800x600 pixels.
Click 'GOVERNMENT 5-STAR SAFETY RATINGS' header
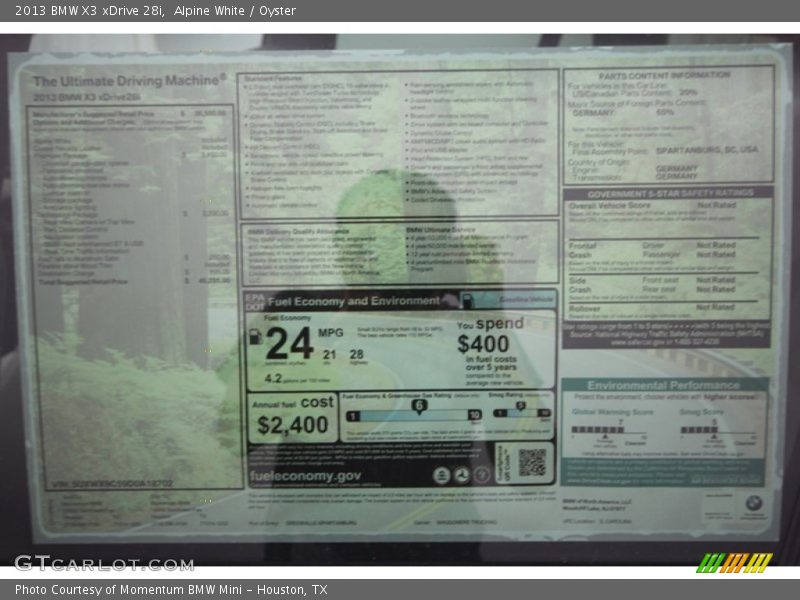670,193
